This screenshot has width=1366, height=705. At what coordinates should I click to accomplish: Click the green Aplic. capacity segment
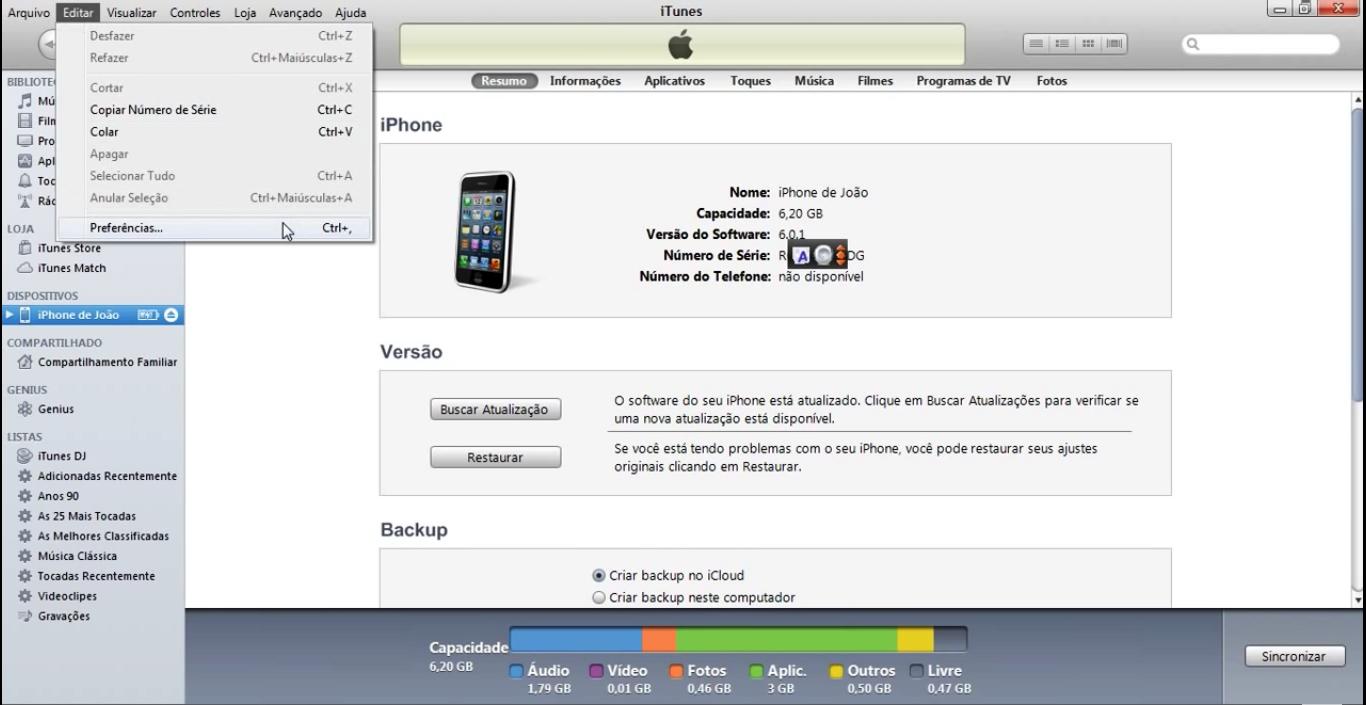(x=787, y=640)
